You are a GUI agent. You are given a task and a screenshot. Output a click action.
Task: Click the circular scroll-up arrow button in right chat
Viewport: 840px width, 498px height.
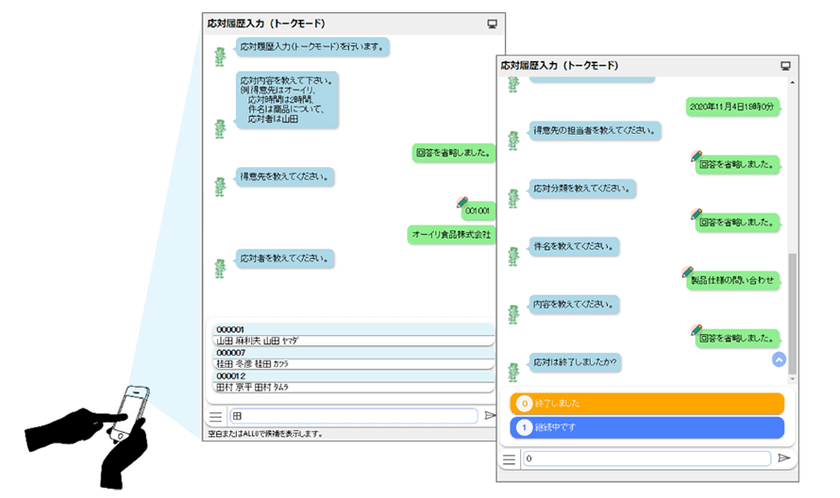(779, 359)
